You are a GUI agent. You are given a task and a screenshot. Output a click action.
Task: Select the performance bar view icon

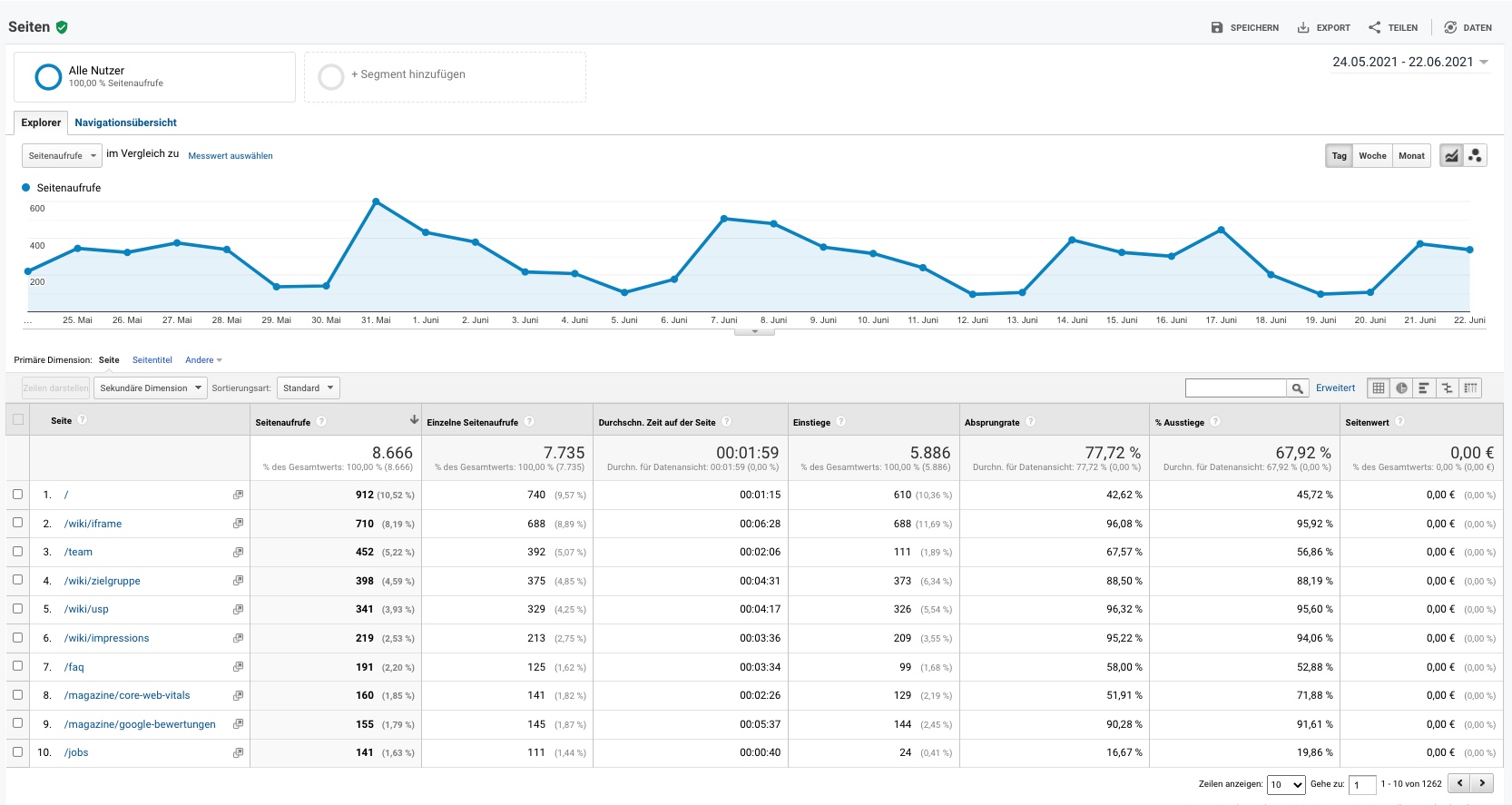tap(1424, 388)
